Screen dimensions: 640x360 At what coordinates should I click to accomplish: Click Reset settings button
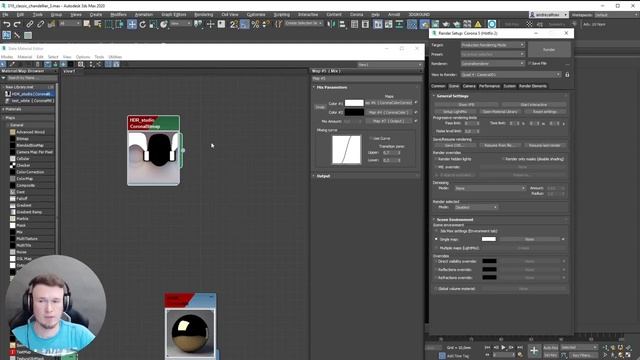pyautogui.click(x=545, y=111)
